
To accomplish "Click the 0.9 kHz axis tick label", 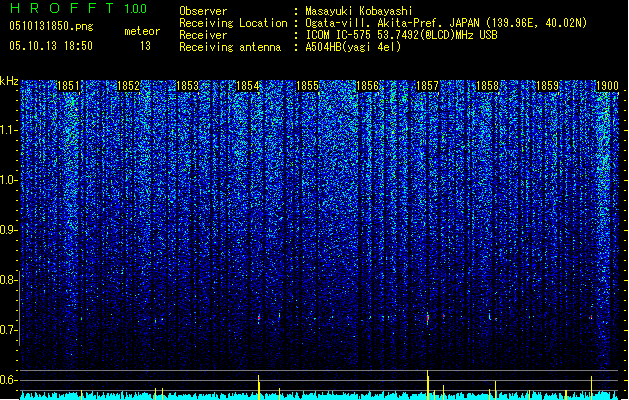I will 8,230.
